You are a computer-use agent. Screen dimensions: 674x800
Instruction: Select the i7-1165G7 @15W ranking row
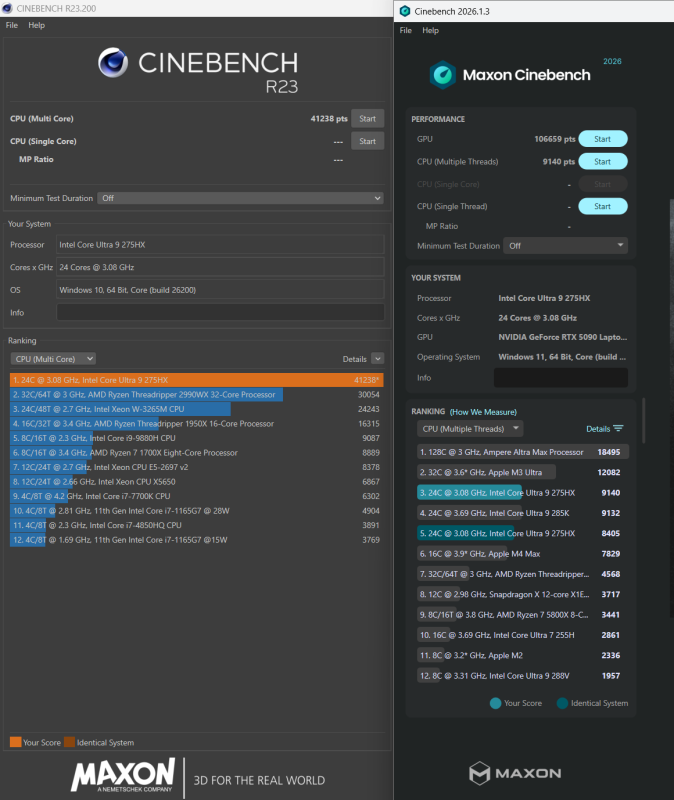pyautogui.click(x=196, y=540)
